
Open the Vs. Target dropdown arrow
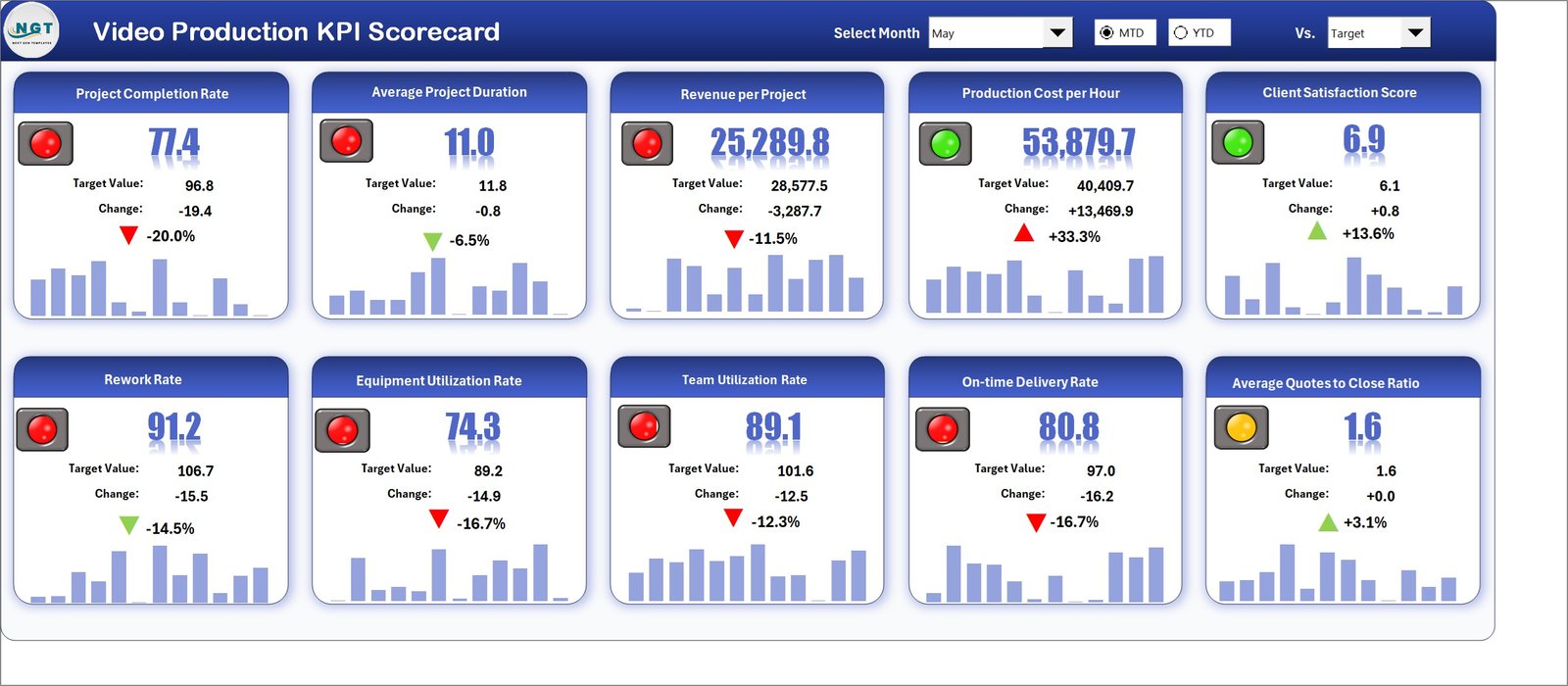[x=1415, y=33]
